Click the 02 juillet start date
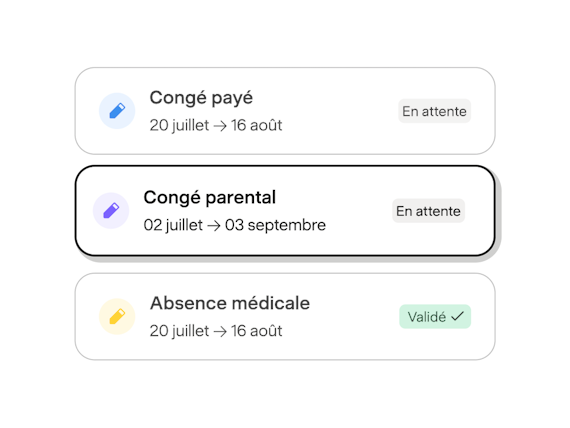Screen dimensions: 570x428 click(173, 225)
